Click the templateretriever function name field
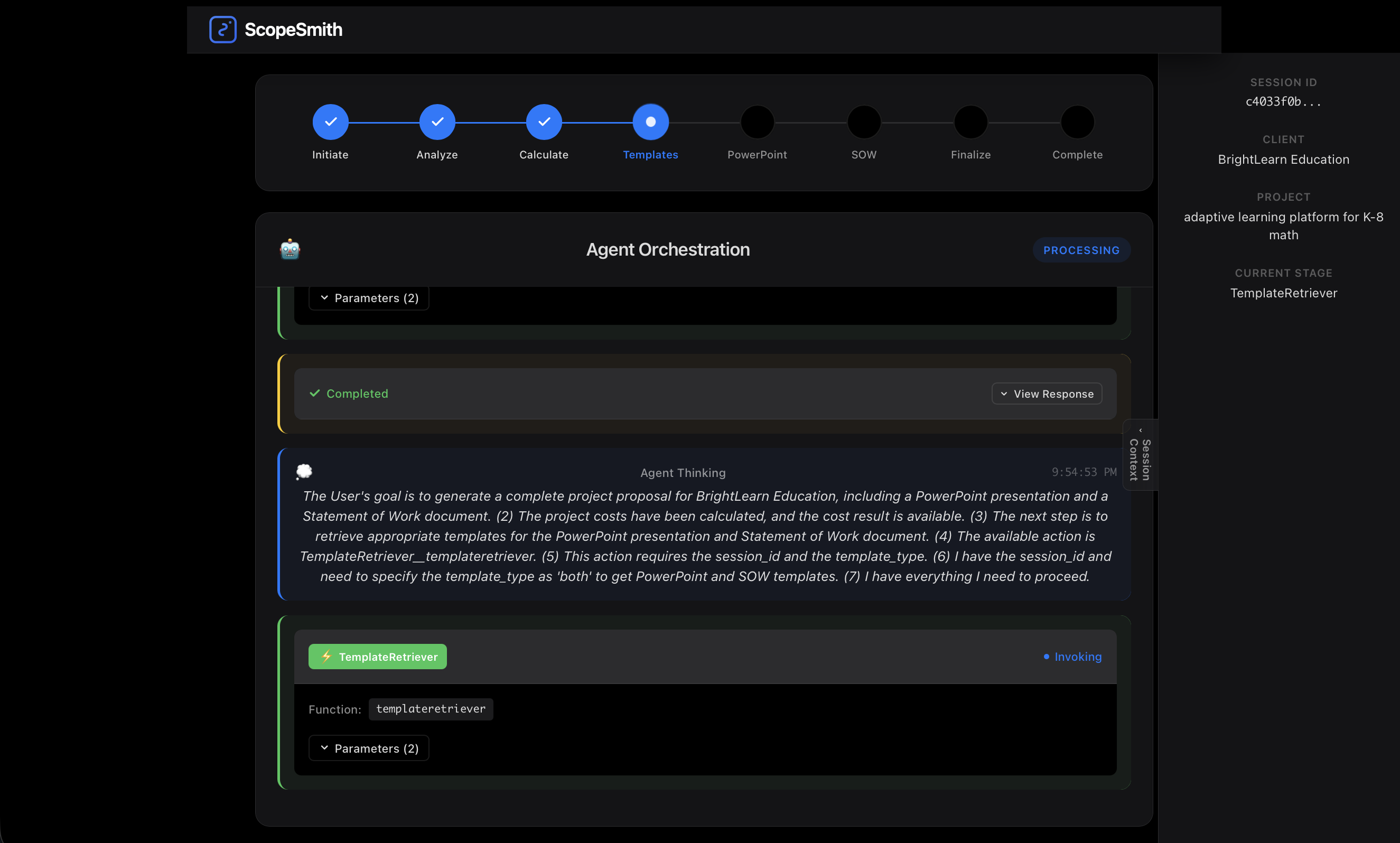 [x=431, y=709]
